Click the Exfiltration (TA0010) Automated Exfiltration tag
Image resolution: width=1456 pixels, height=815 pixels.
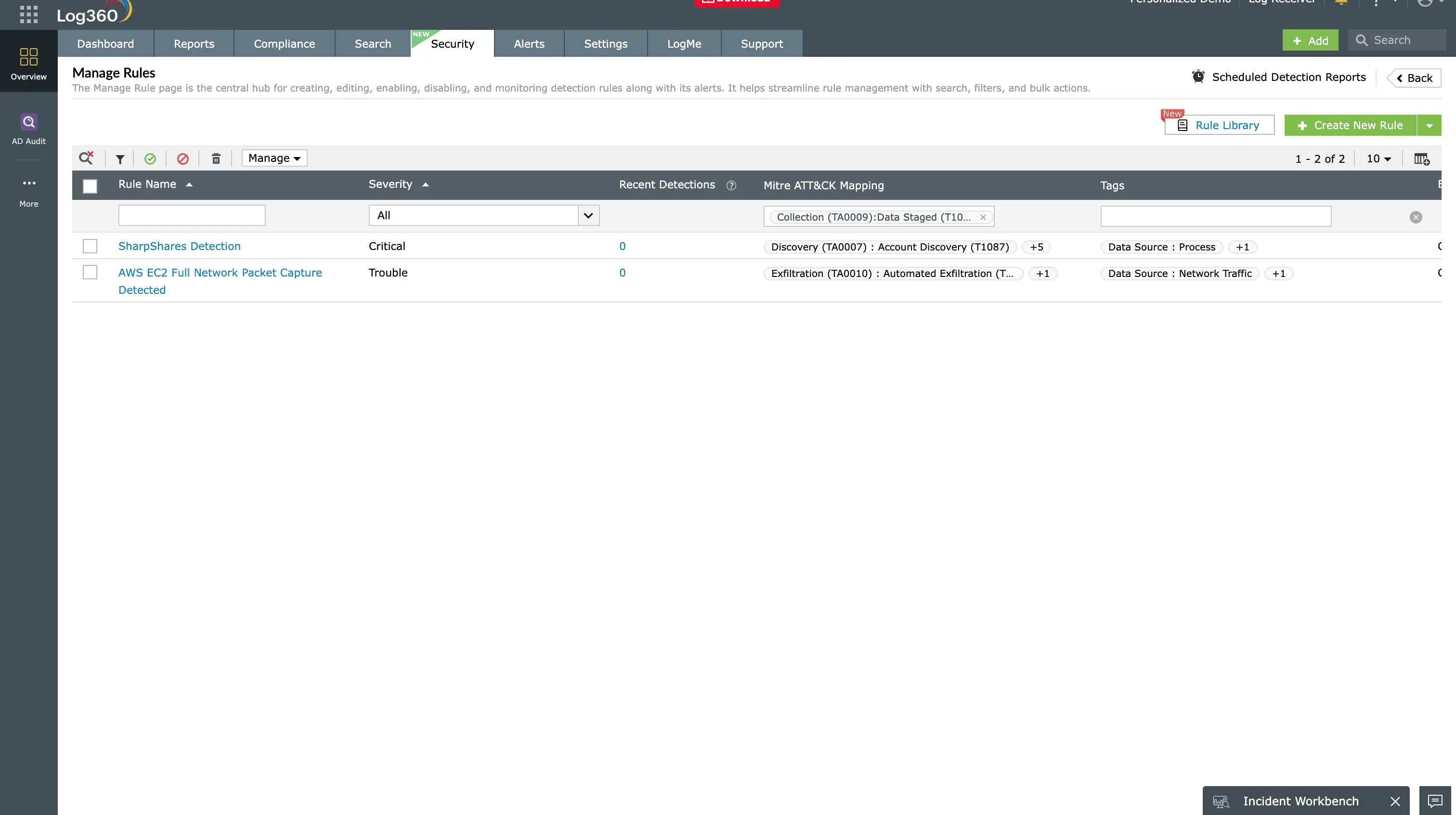(x=893, y=274)
